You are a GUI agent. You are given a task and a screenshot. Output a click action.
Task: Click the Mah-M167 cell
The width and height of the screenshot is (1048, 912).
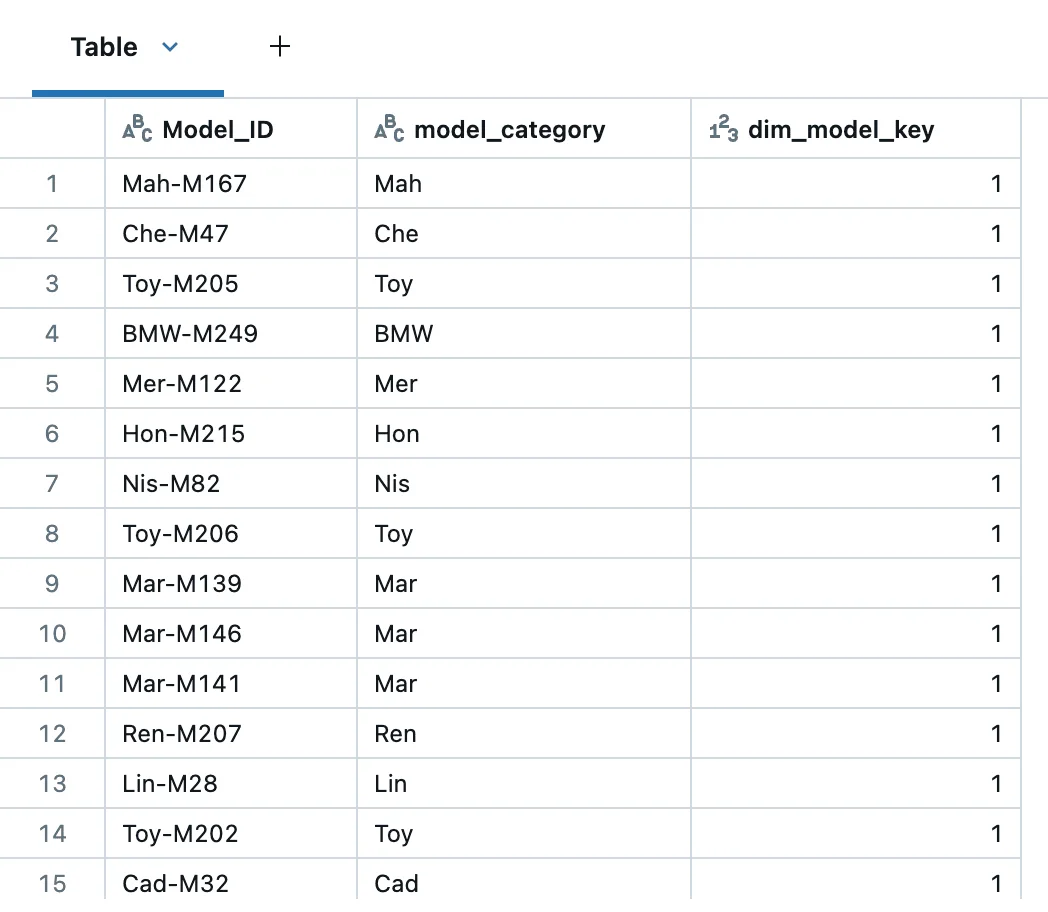coord(184,184)
